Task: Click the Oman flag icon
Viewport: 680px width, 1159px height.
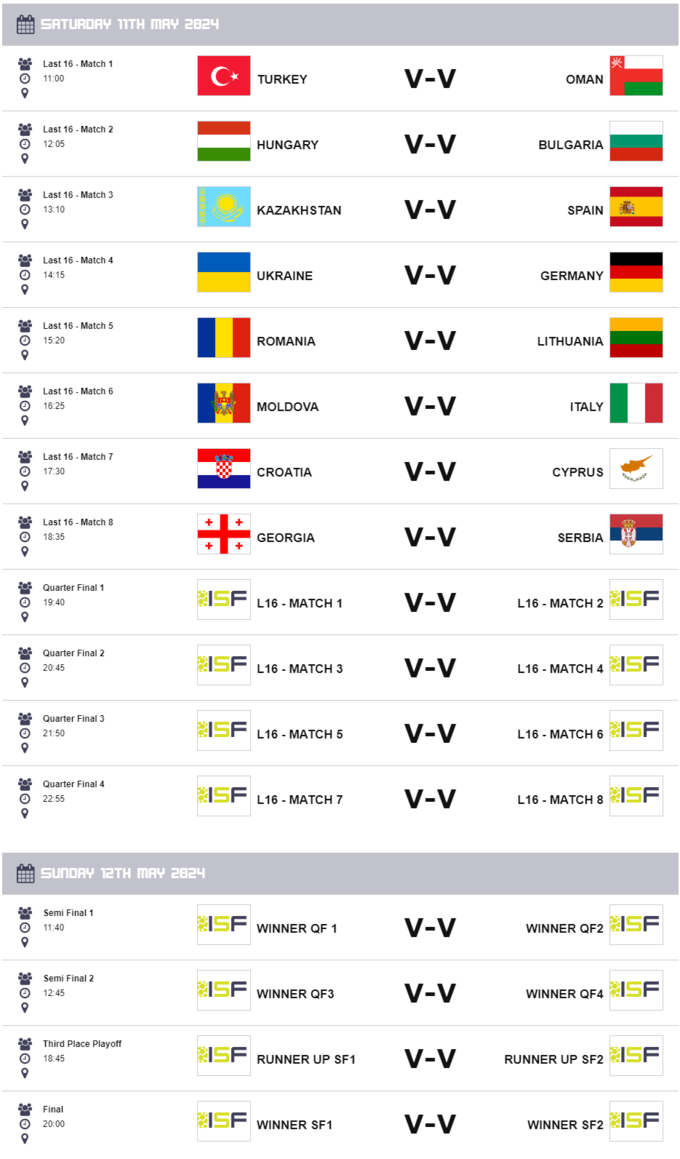Action: click(x=636, y=76)
